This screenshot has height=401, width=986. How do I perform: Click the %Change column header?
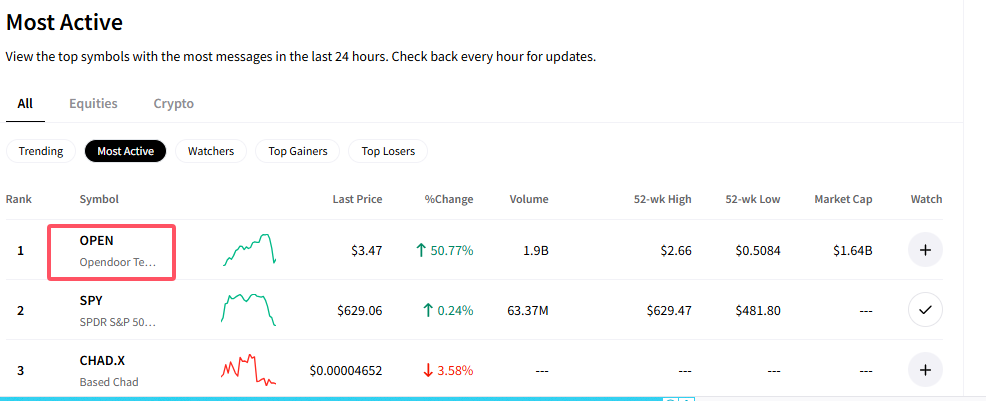pyautogui.click(x=449, y=199)
